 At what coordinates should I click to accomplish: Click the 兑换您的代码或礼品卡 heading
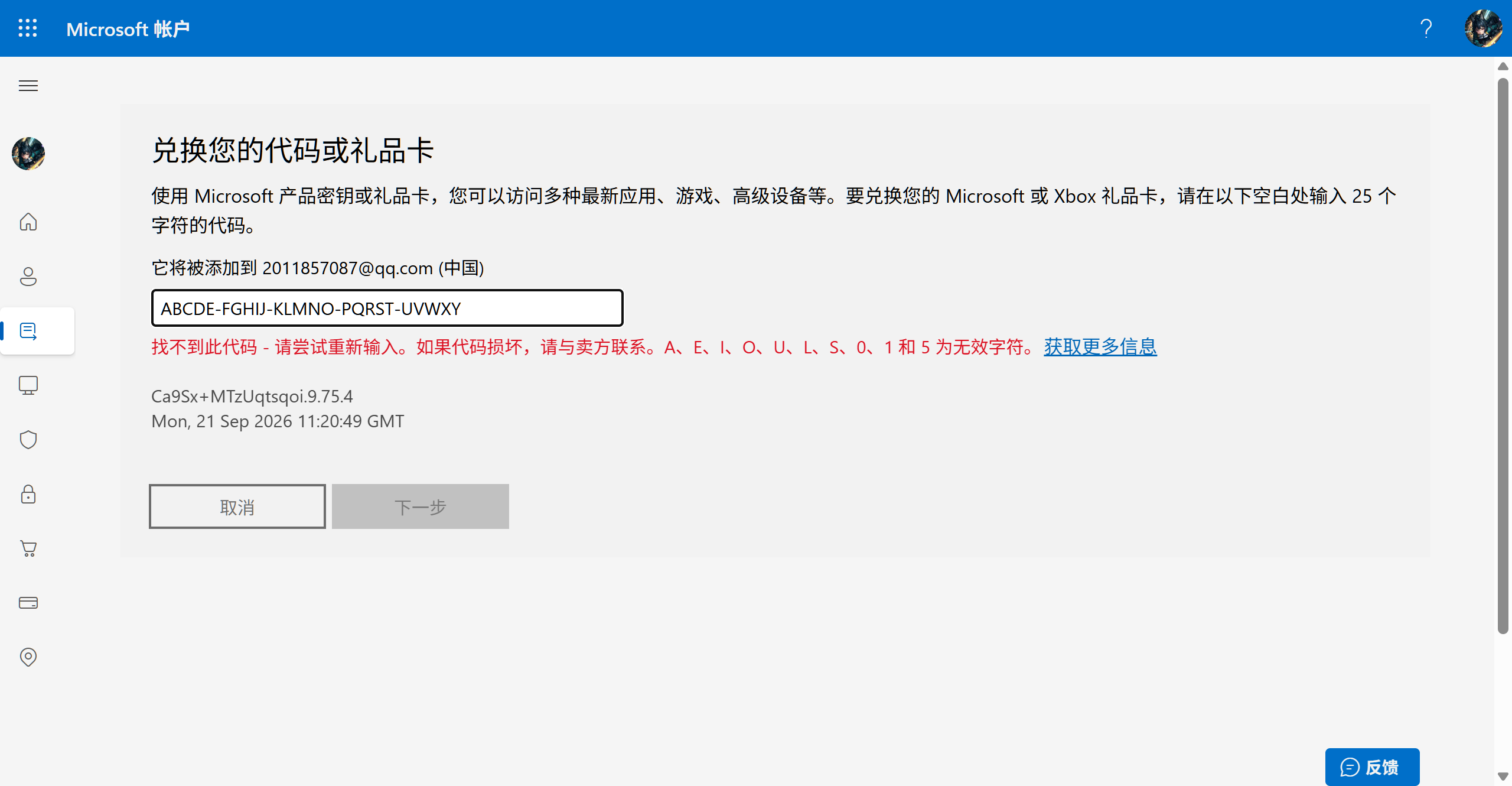[x=293, y=150]
